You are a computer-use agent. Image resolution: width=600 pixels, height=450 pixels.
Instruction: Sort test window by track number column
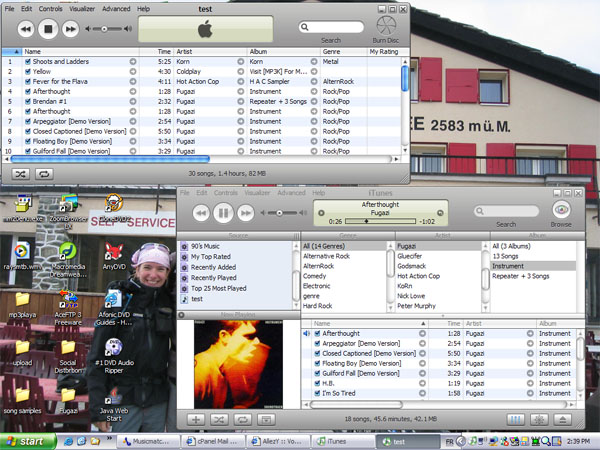click(12, 52)
